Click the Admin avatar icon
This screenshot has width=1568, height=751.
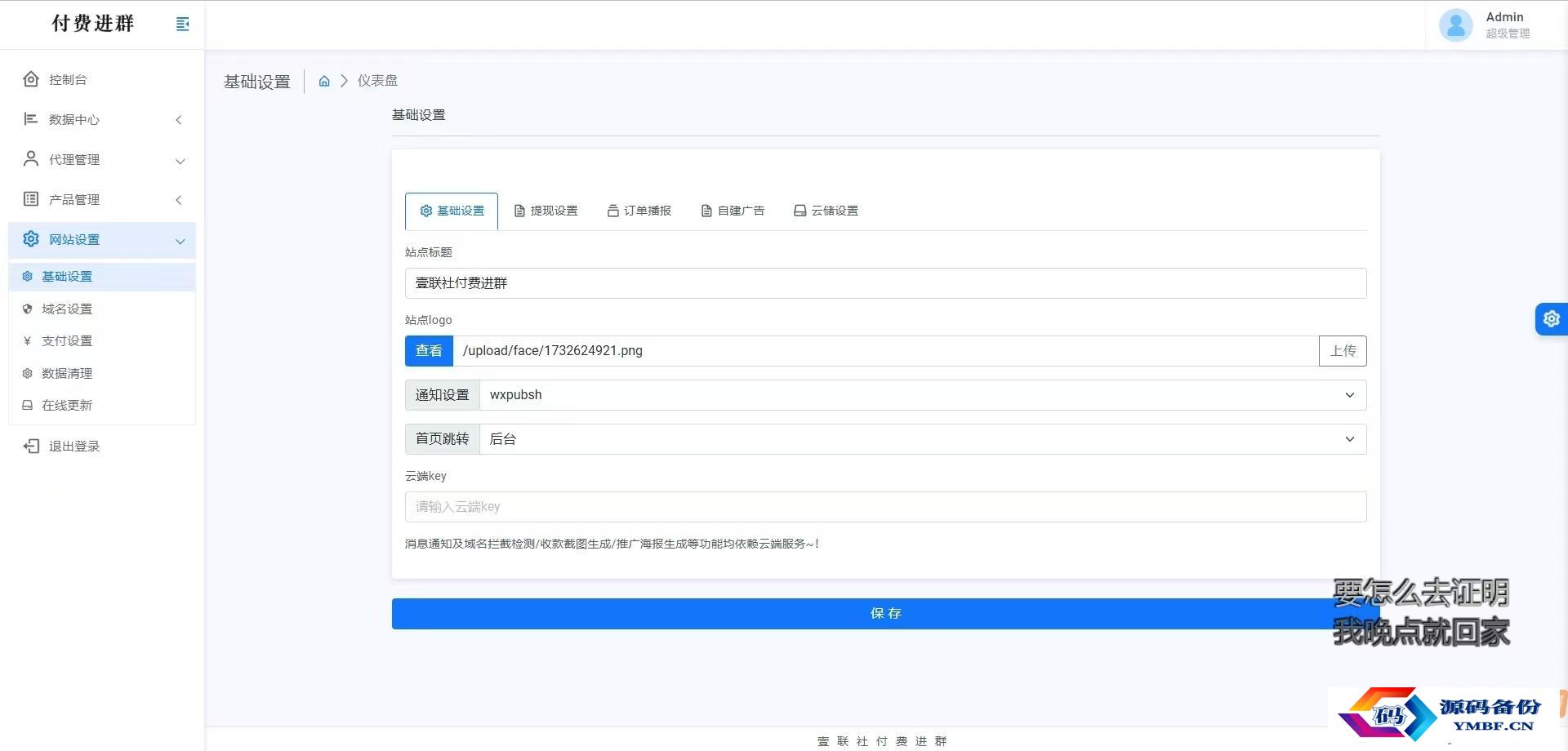click(x=1455, y=24)
